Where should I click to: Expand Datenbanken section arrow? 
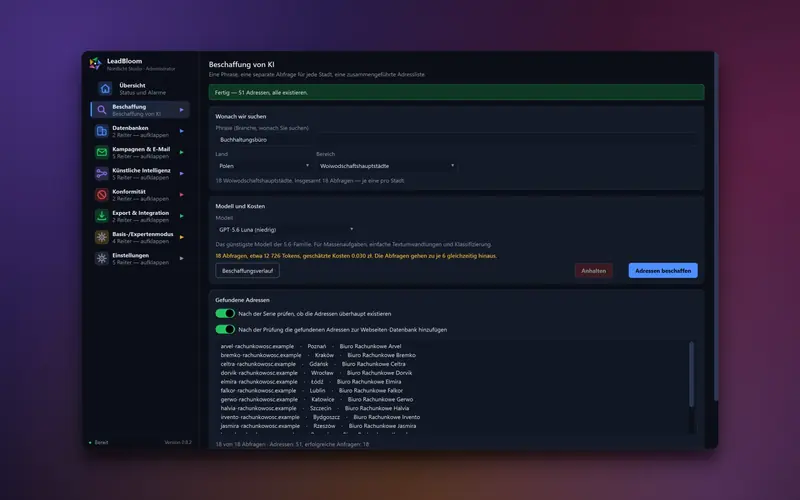[x=181, y=131]
